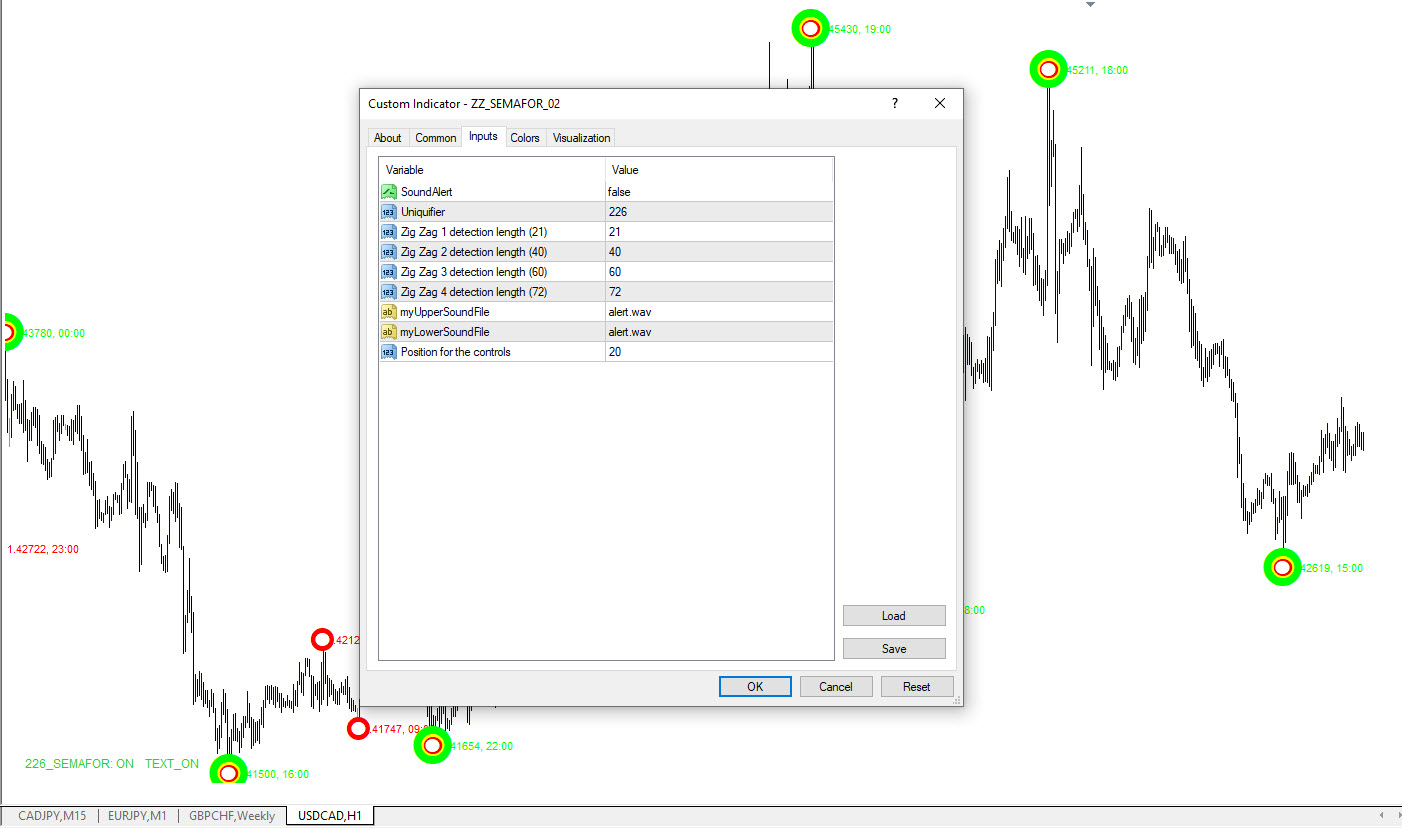1402x828 pixels.
Task: Click the SoundAlert boolean variable icon
Action: 389,192
